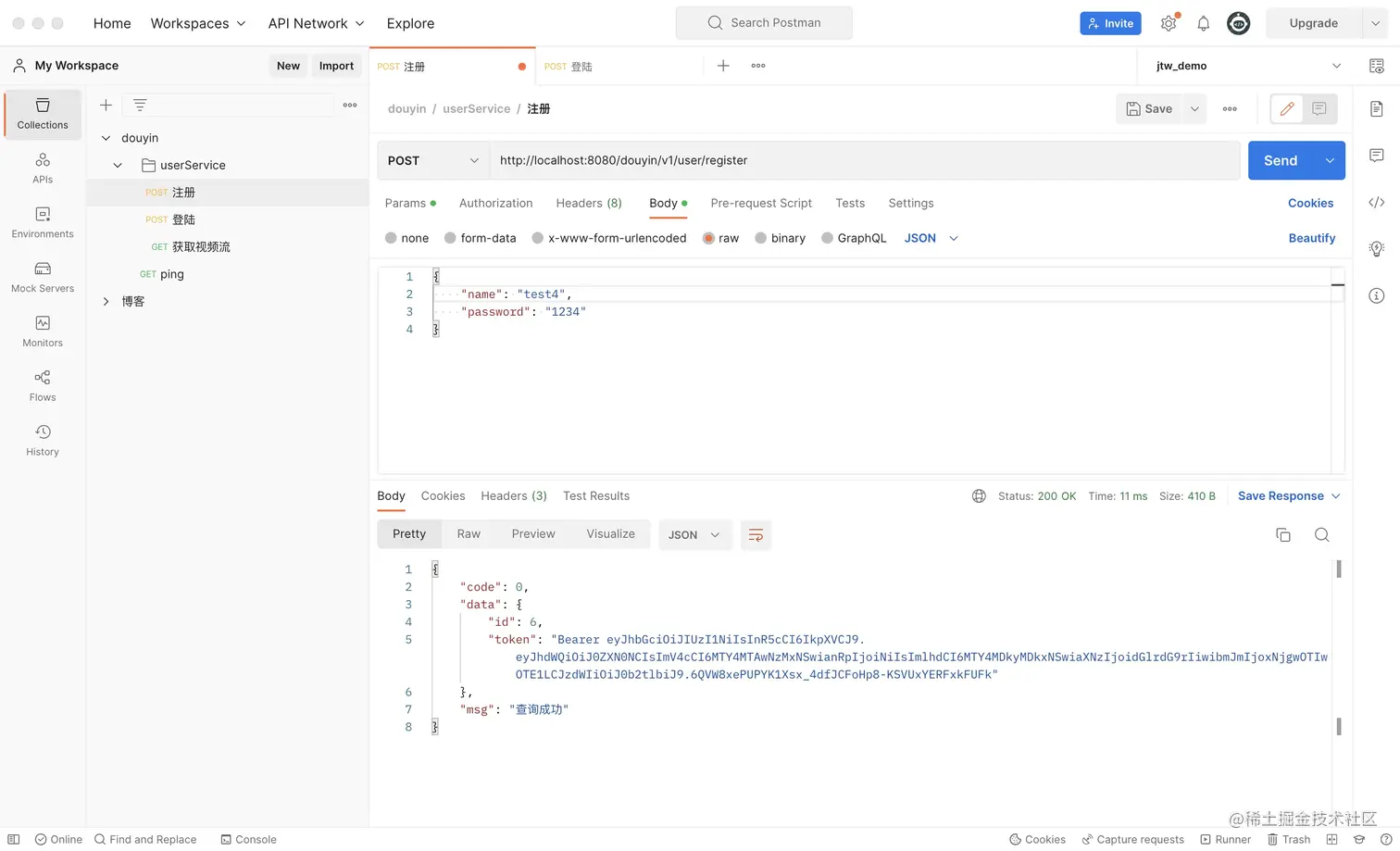
Task: Click the request URL input field
Action: tap(861, 160)
